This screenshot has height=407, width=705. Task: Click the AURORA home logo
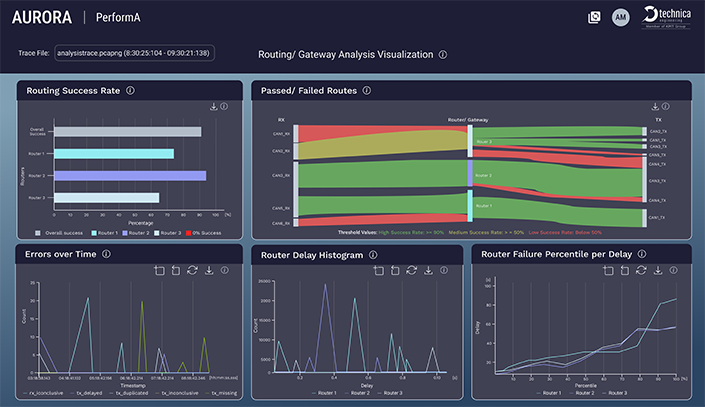(x=41, y=17)
